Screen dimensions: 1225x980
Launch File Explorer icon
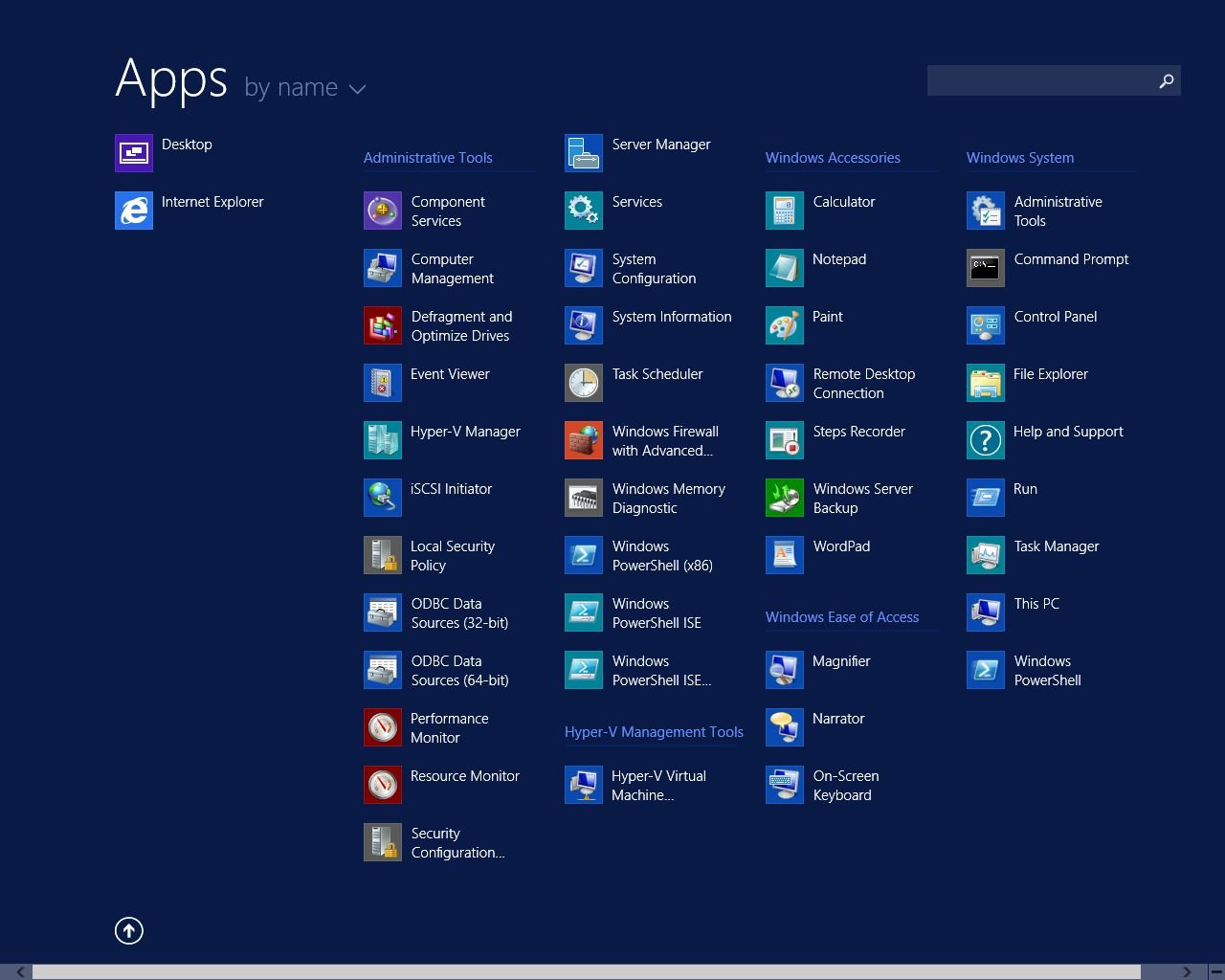click(x=986, y=383)
